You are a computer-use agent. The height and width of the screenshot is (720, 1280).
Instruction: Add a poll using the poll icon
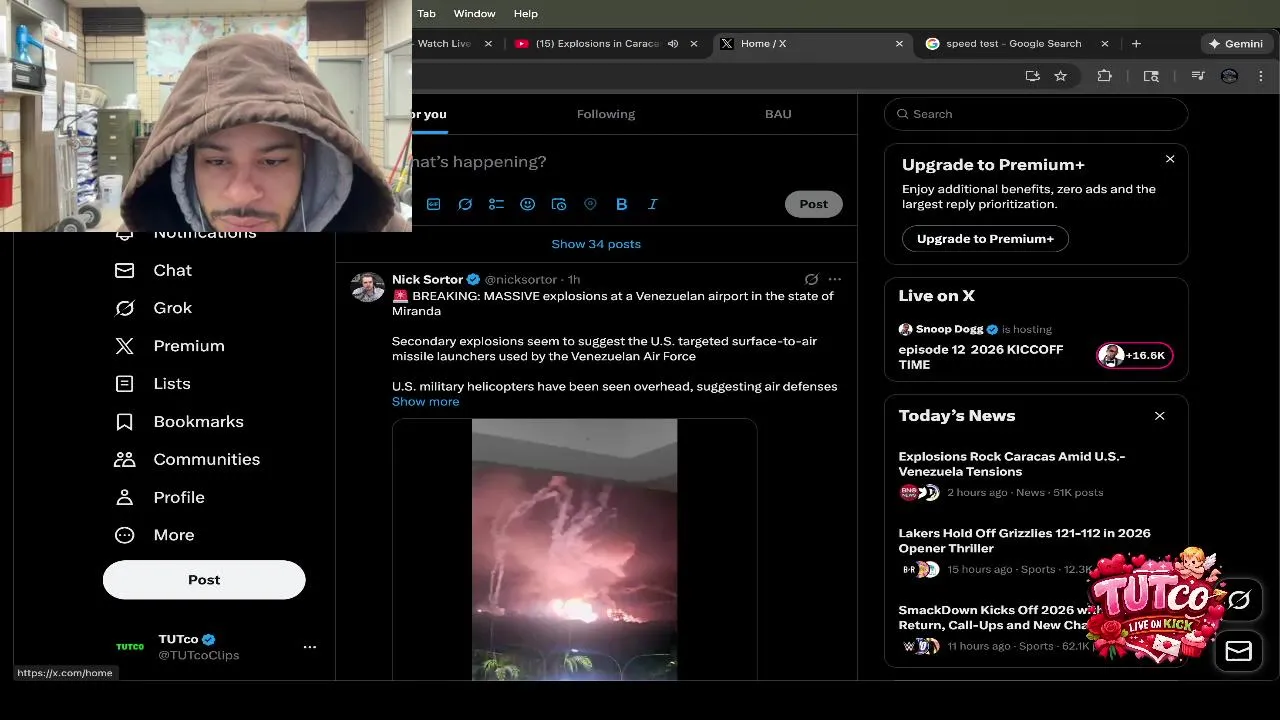click(496, 204)
